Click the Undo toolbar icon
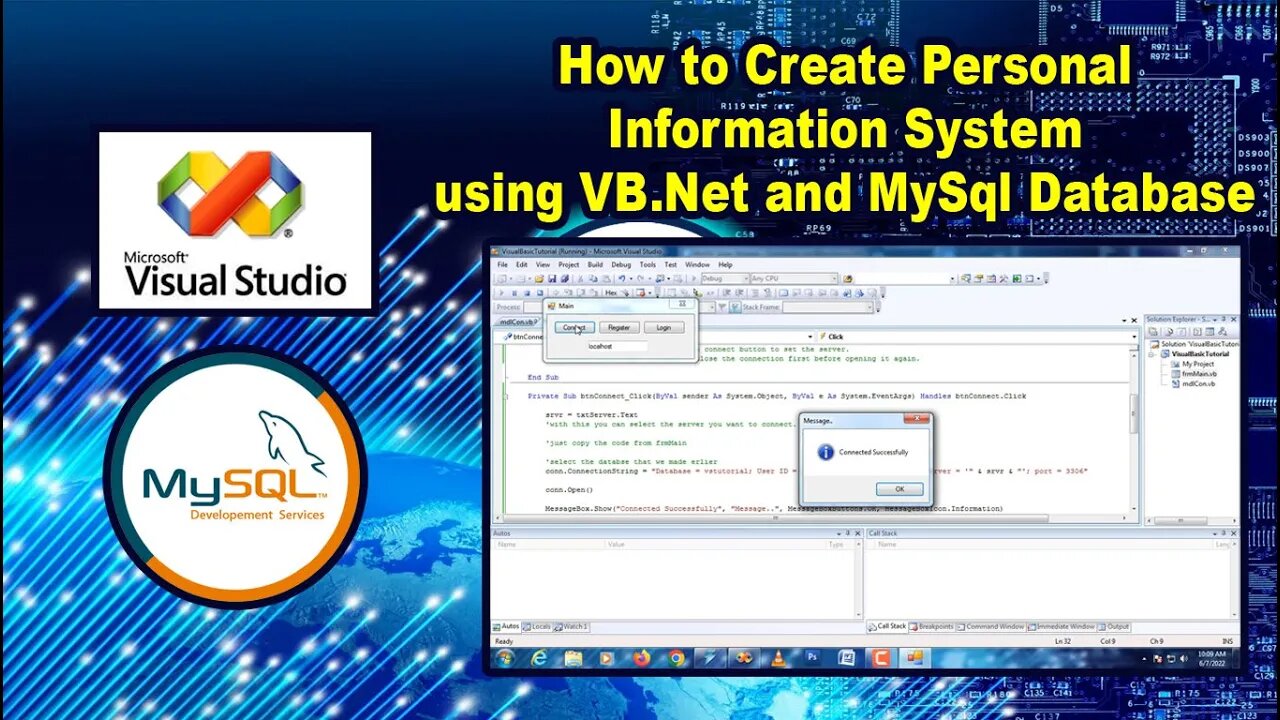The width and height of the screenshot is (1280, 720). point(622,279)
